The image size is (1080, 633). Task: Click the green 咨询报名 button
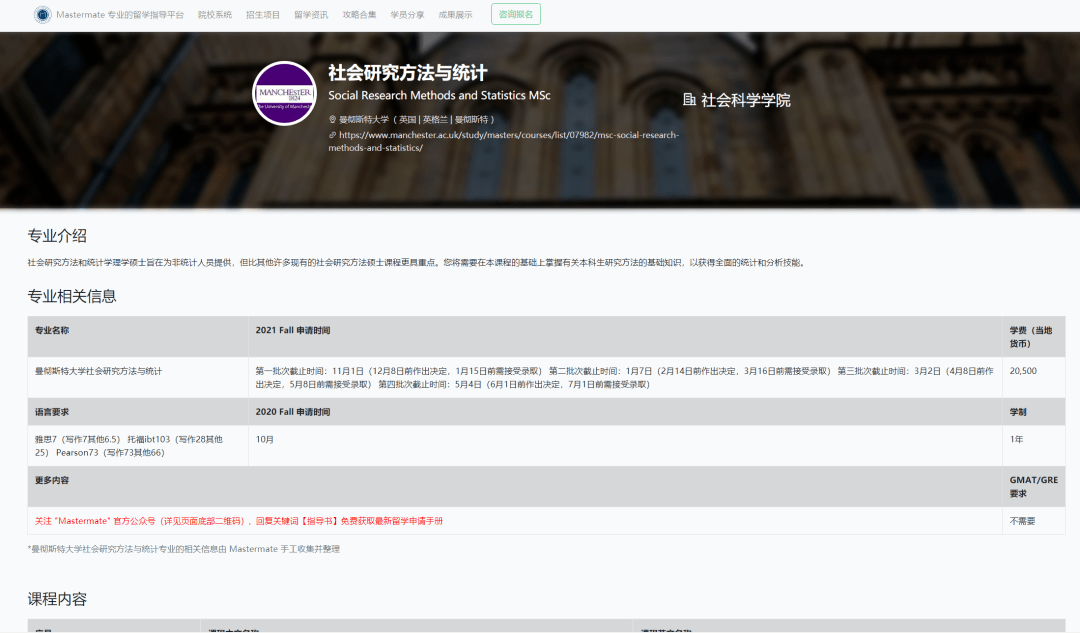(516, 14)
